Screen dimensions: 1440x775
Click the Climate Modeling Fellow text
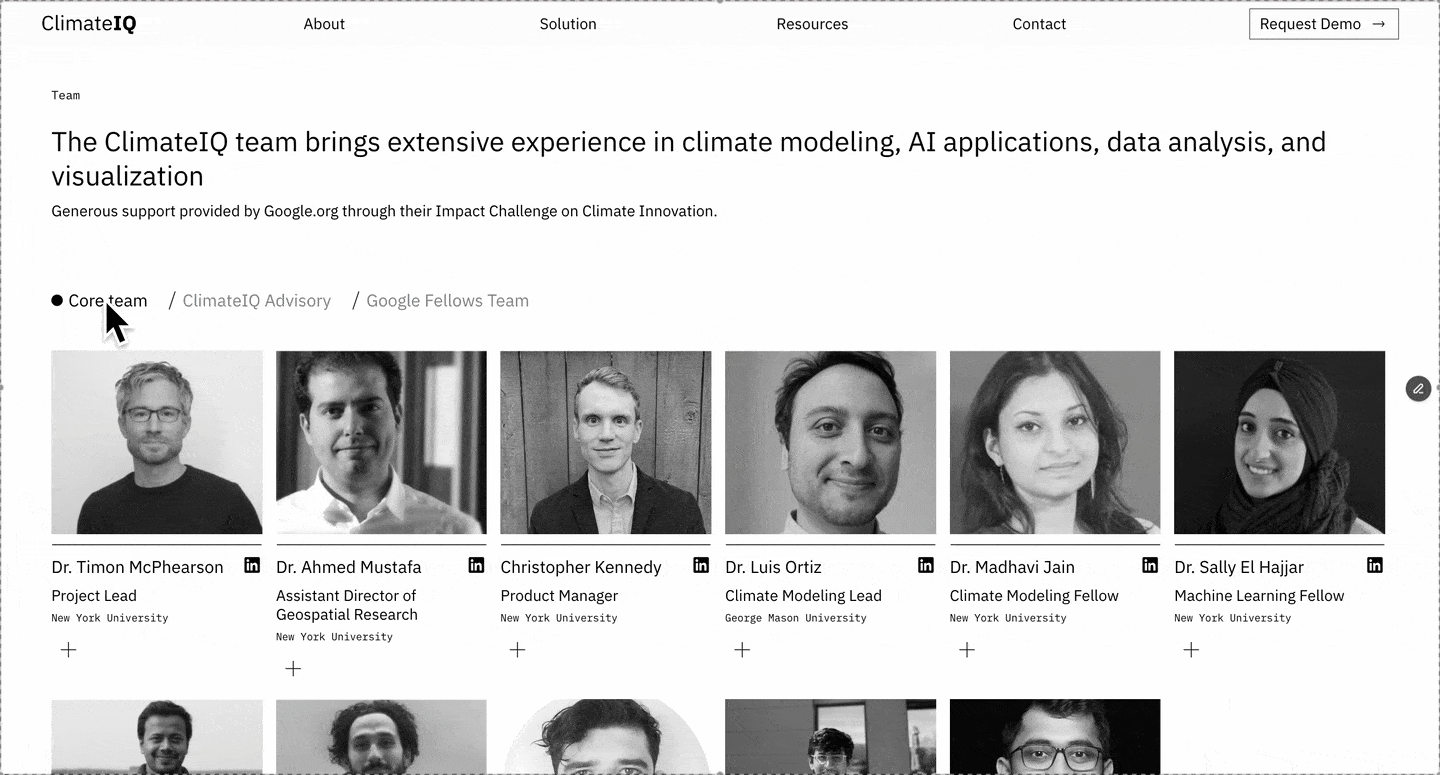click(1034, 596)
